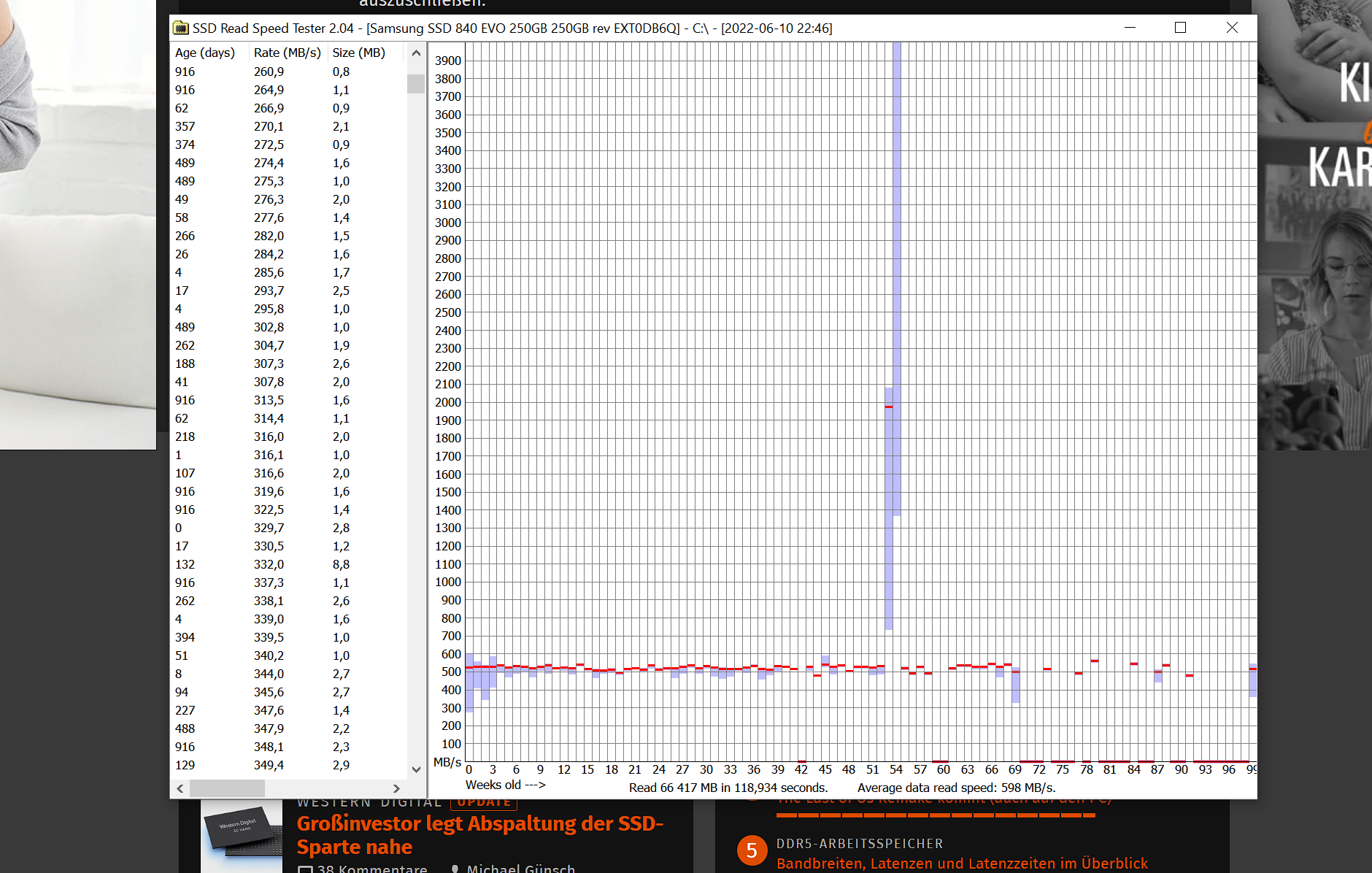Image resolution: width=1372 pixels, height=873 pixels.
Task: Select the row with rate 277,6
Action: pyautogui.click(x=289, y=218)
